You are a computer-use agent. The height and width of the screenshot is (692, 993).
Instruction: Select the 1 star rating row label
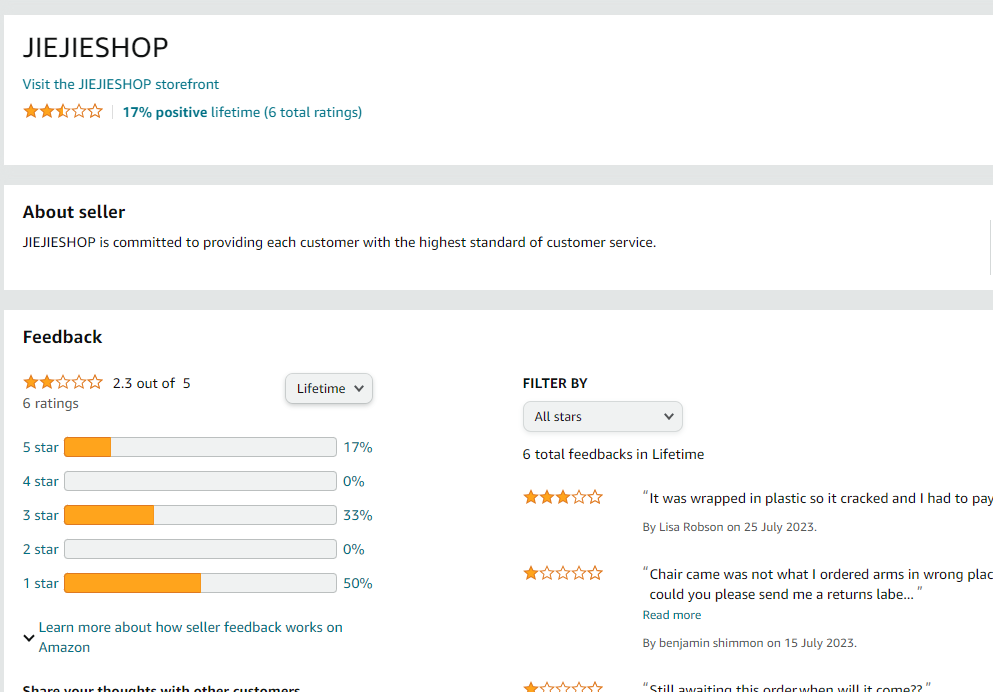click(41, 584)
